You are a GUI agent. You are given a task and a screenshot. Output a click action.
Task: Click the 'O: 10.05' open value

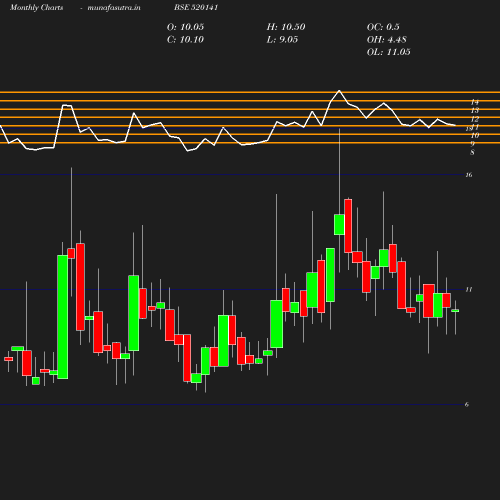[185, 27]
